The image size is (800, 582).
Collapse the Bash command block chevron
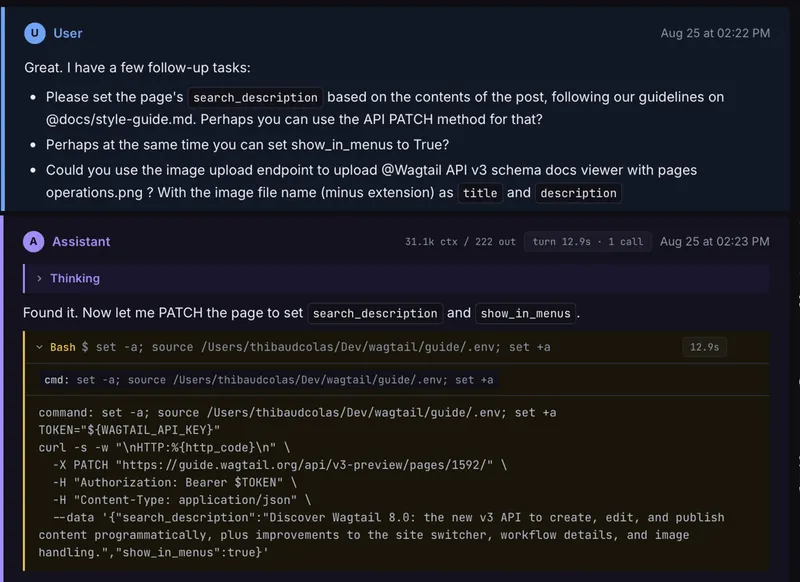39,347
